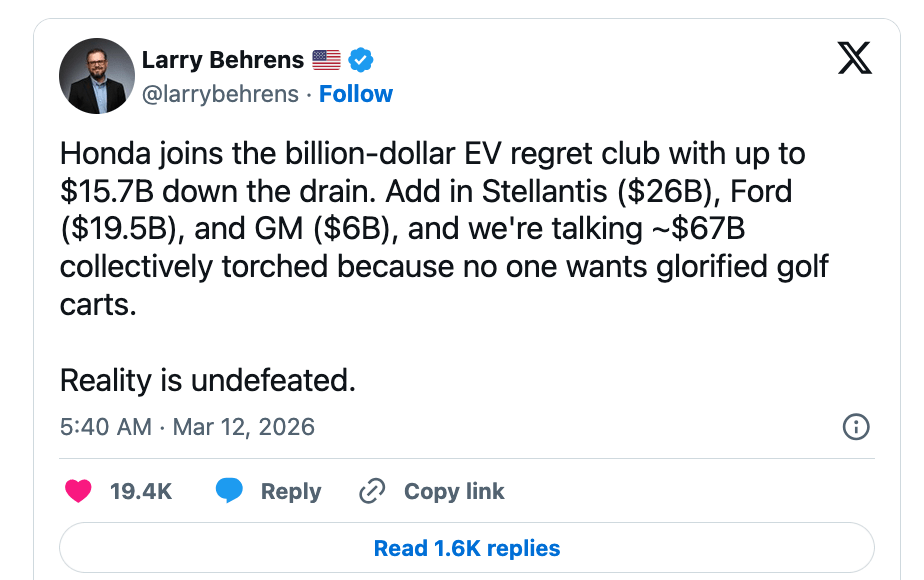This screenshot has height=580, width=924.
Task: Click the blue reply bubble icon
Action: pos(229,491)
